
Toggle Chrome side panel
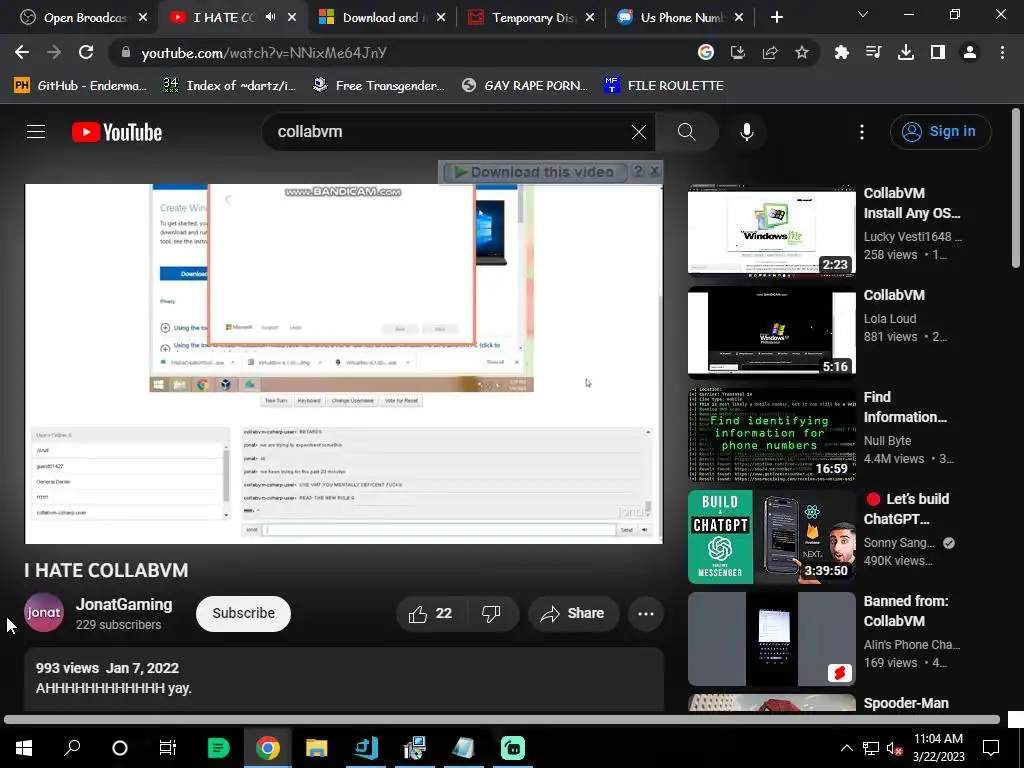(938, 52)
